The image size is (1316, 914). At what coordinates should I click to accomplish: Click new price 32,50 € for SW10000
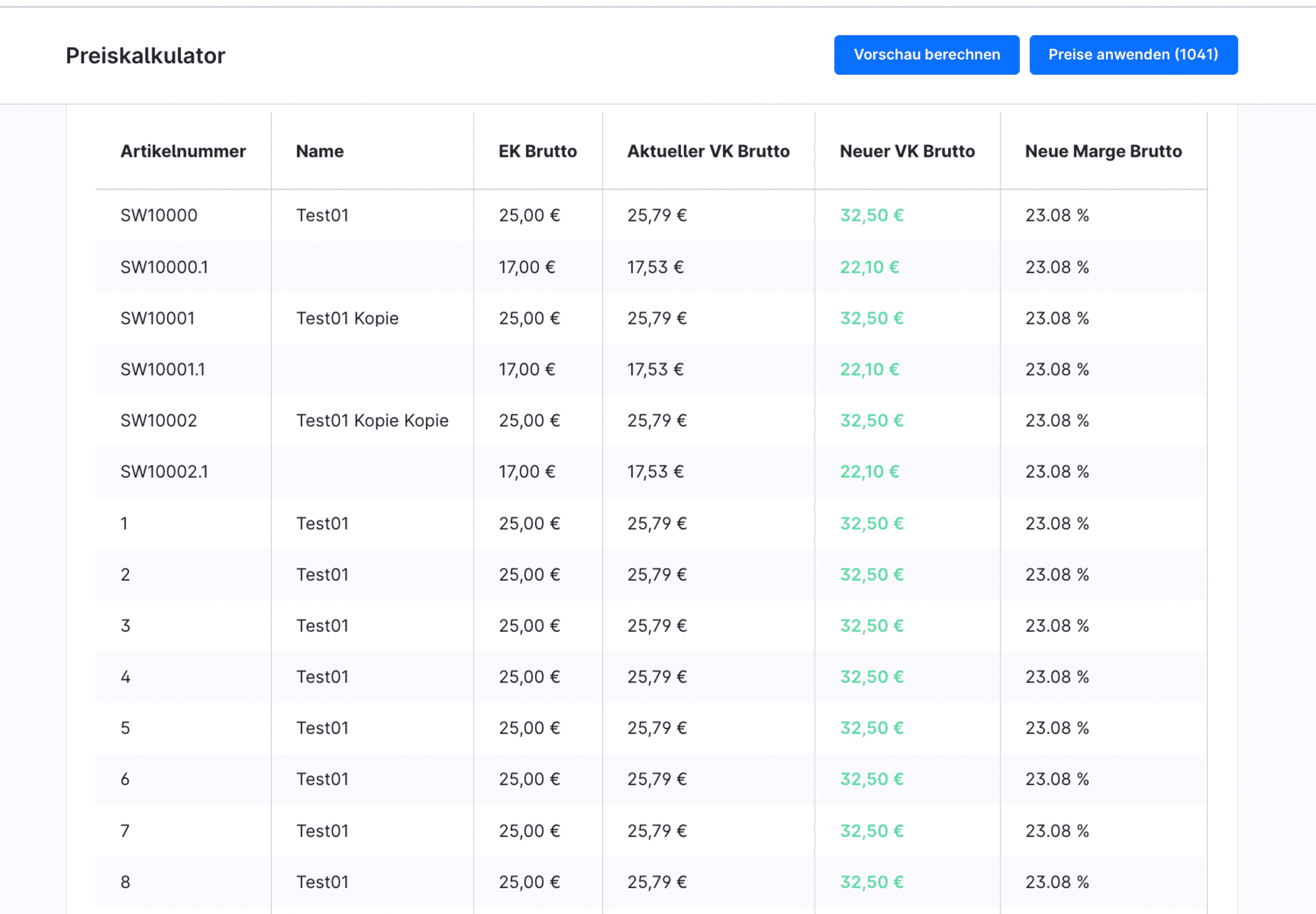[872, 215]
